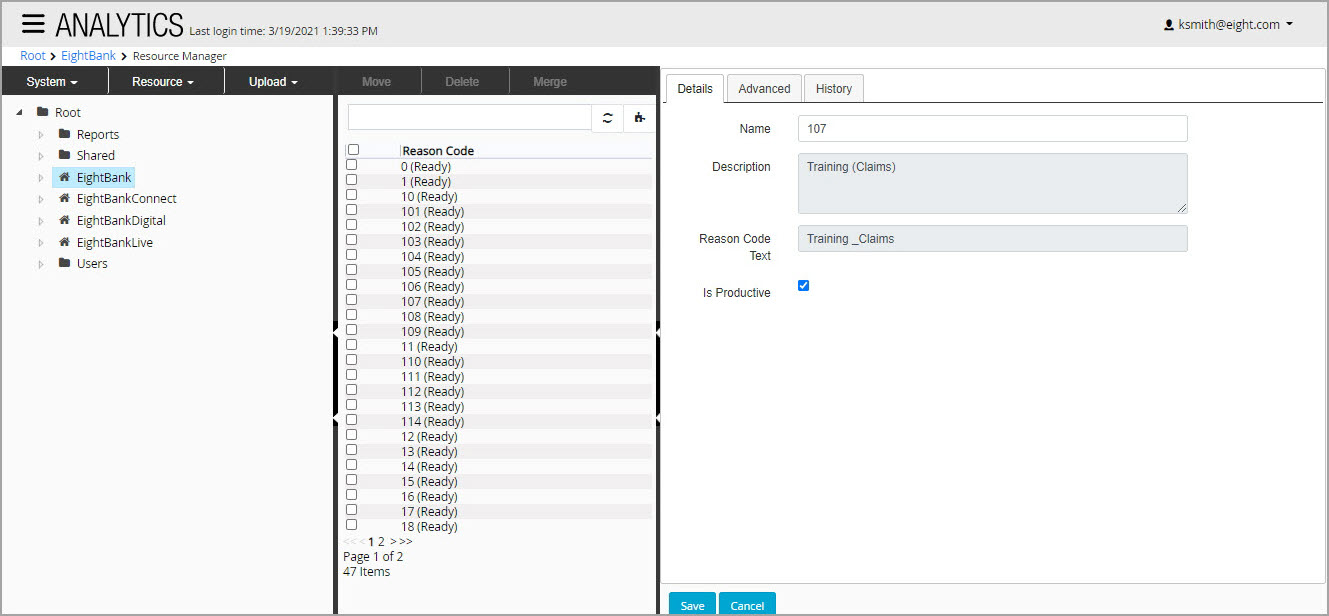Click the hierarchy filter icon beside refresh
Viewport: 1329px width, 616px height.
tap(640, 118)
